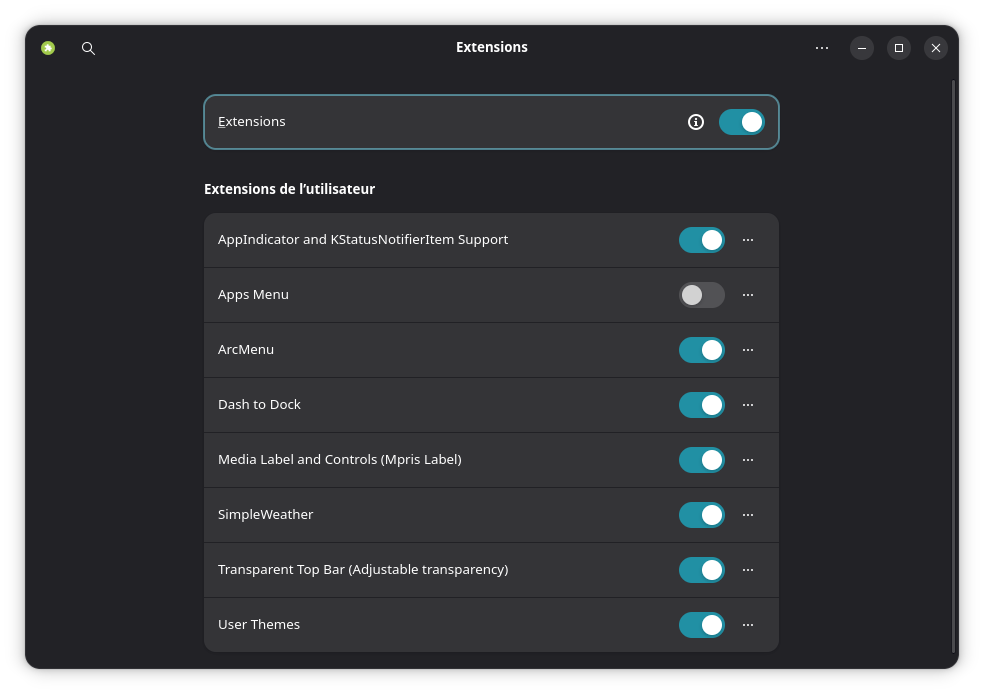Open options menu for AppIndicator and KStatusNotifierItem

click(x=748, y=239)
